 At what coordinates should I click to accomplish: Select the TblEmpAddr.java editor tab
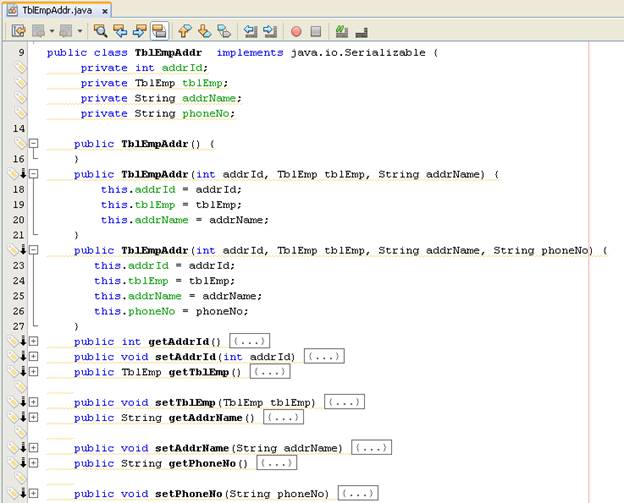coord(57,10)
